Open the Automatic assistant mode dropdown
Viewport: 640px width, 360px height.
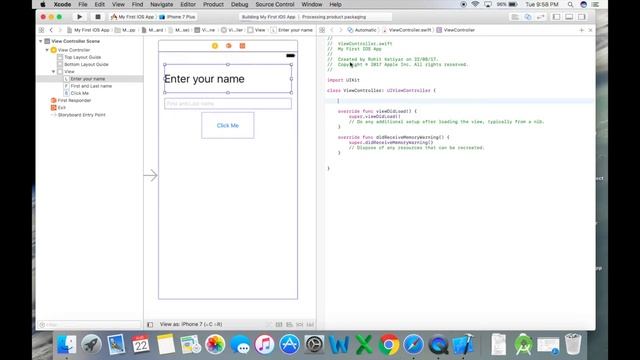click(362, 30)
